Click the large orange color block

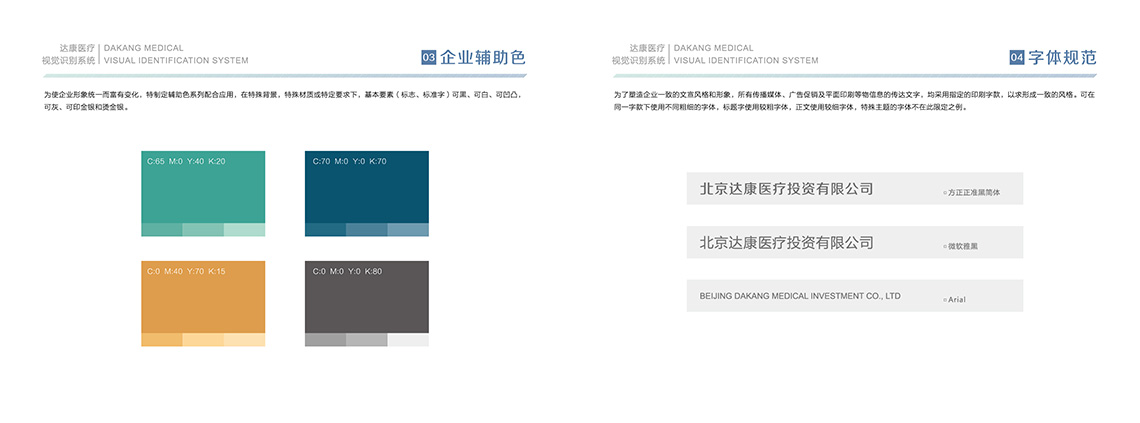point(203,297)
